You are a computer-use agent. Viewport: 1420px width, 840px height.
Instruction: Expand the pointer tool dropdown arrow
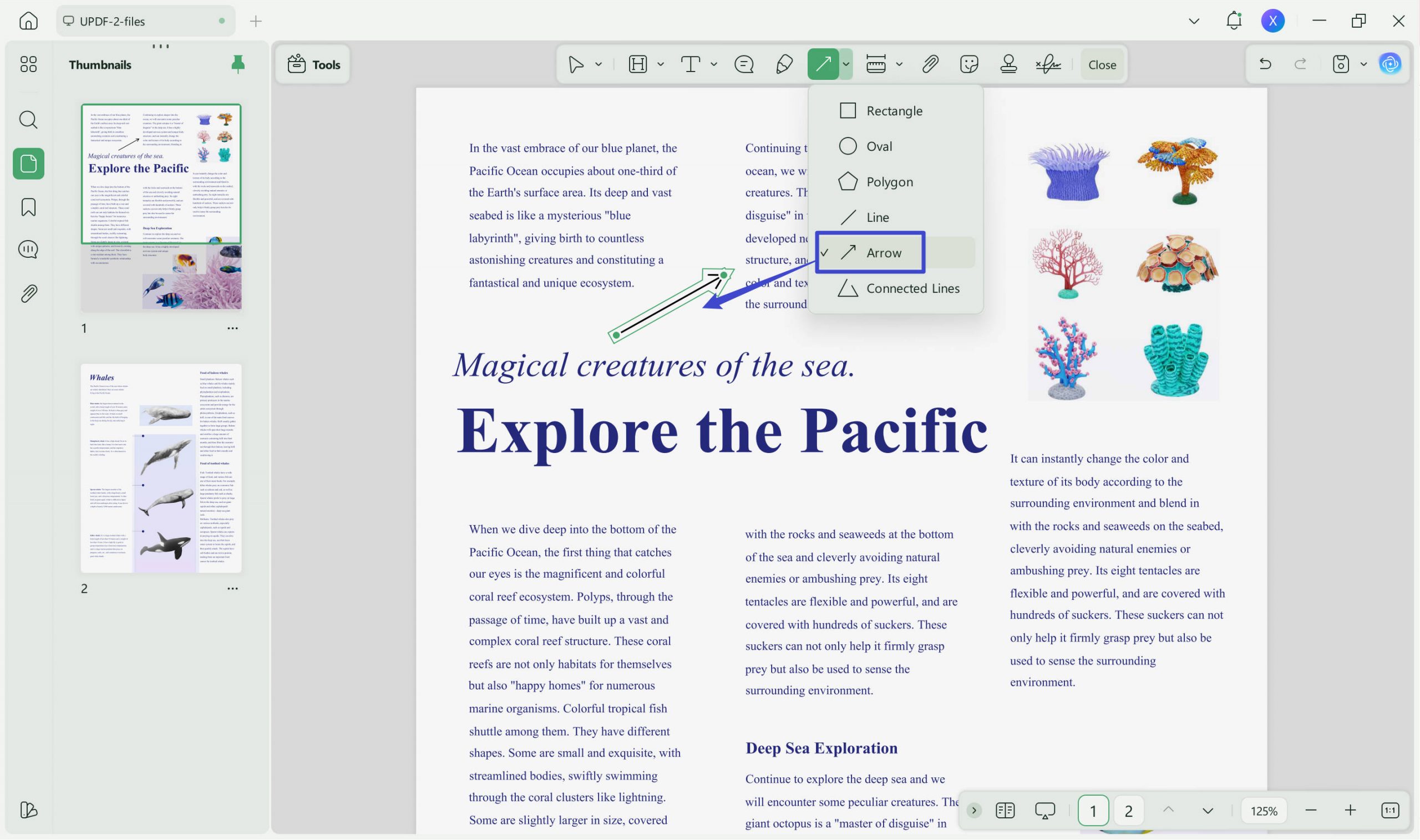tap(599, 64)
